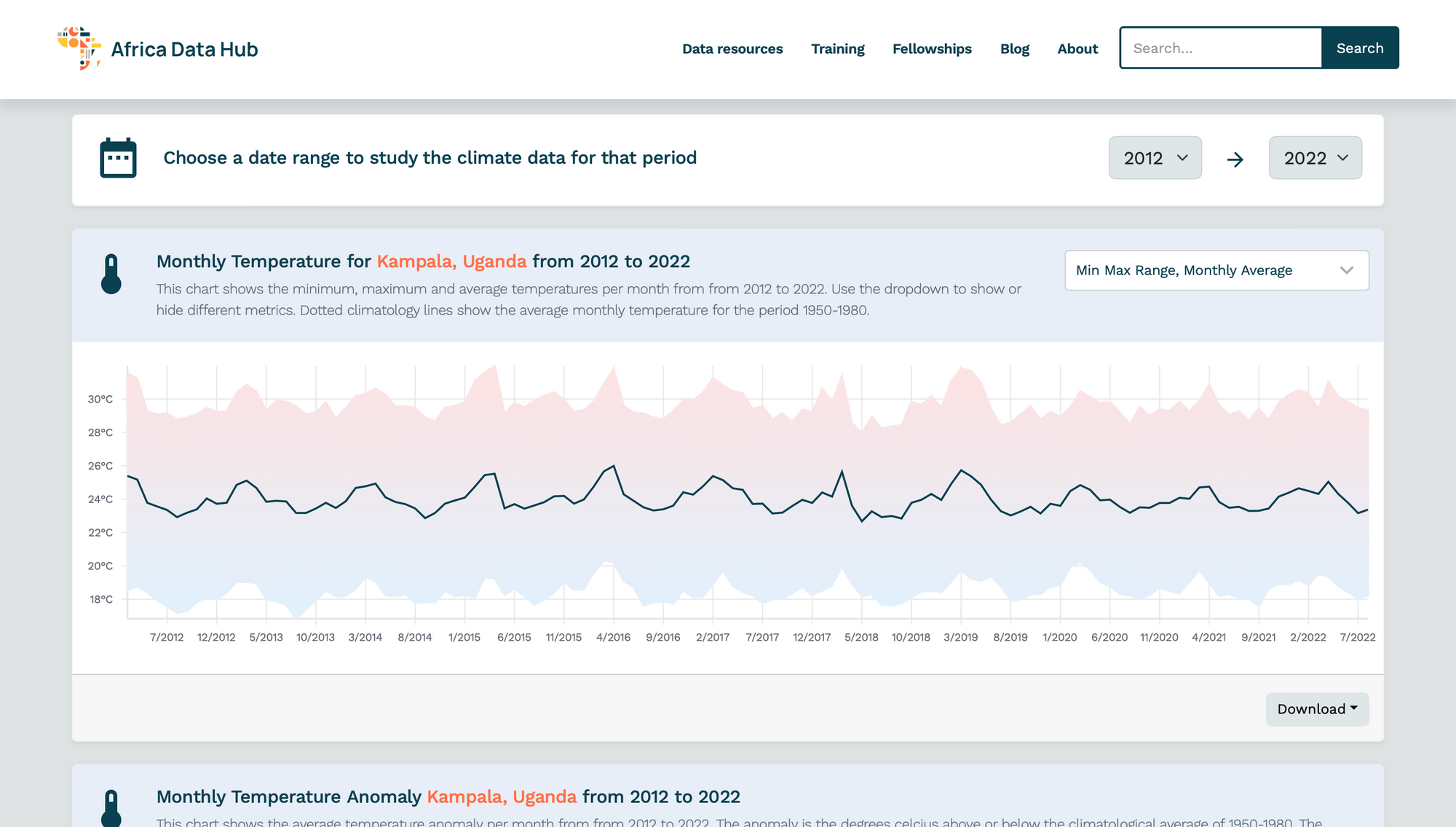Image resolution: width=1456 pixels, height=827 pixels.
Task: Open the Min Max Range, Monthly Average dropdown
Action: 1216,270
